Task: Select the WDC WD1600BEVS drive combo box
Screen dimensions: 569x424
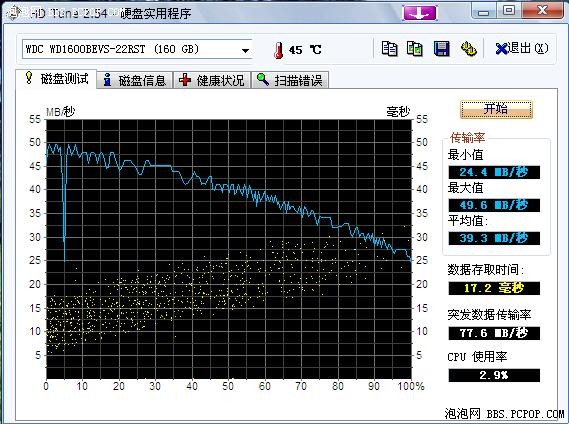Action: 137,49
